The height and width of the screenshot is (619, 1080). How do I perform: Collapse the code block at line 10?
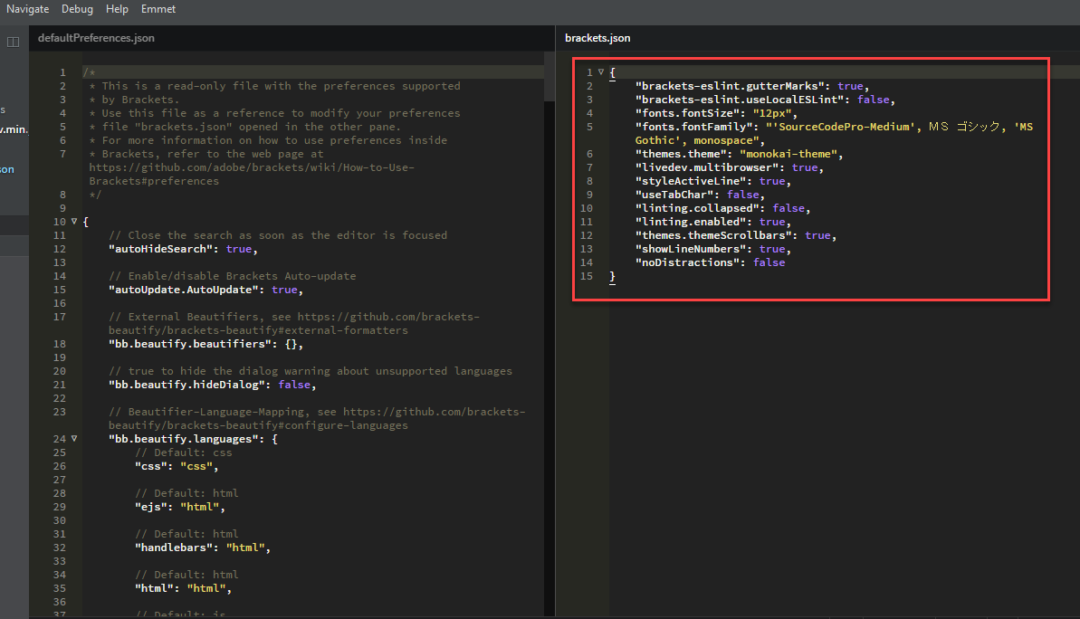(x=73, y=221)
